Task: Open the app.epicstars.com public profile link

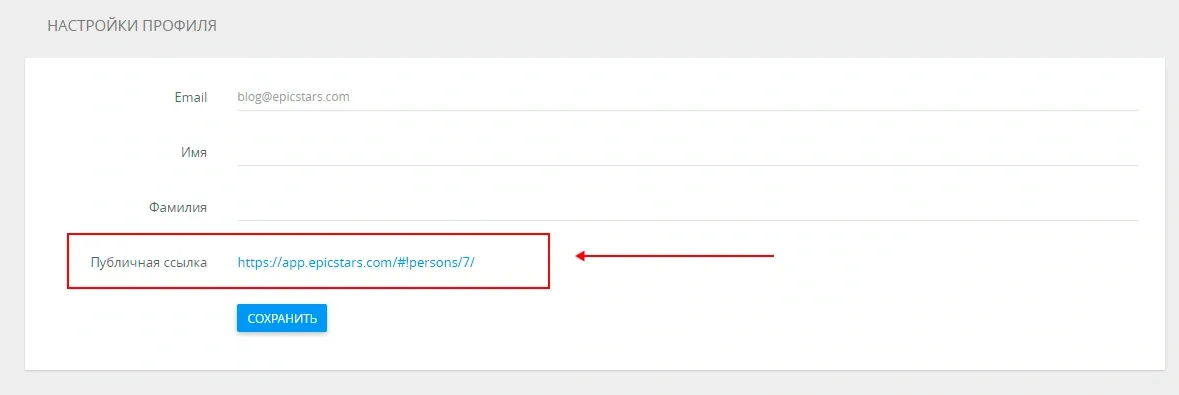Action: (x=356, y=263)
